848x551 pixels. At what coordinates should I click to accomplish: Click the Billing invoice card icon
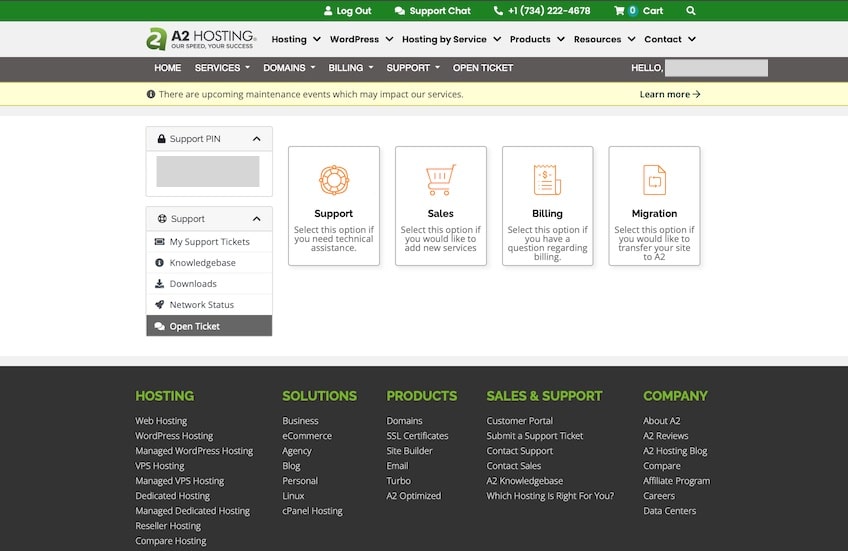pos(547,180)
